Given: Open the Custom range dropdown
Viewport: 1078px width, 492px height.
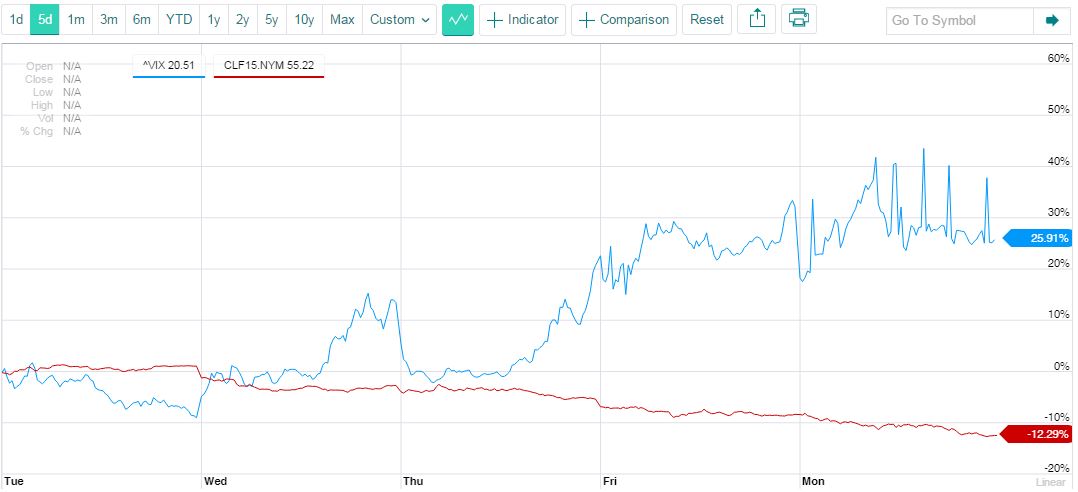Looking at the screenshot, I should 399,20.
